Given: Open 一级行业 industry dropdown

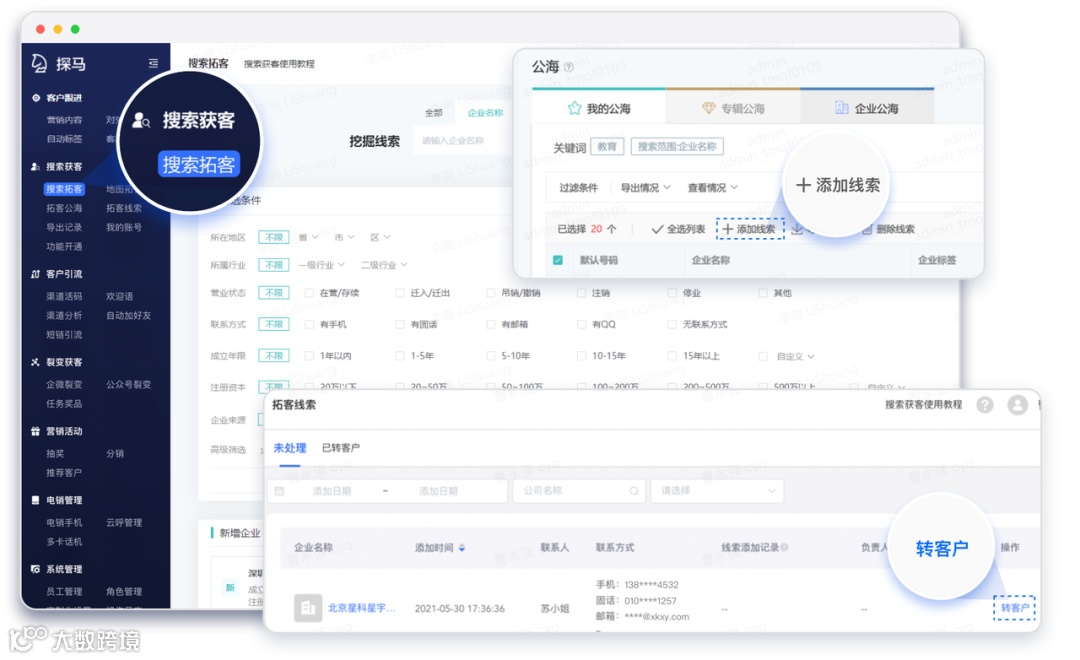Looking at the screenshot, I should [322, 265].
